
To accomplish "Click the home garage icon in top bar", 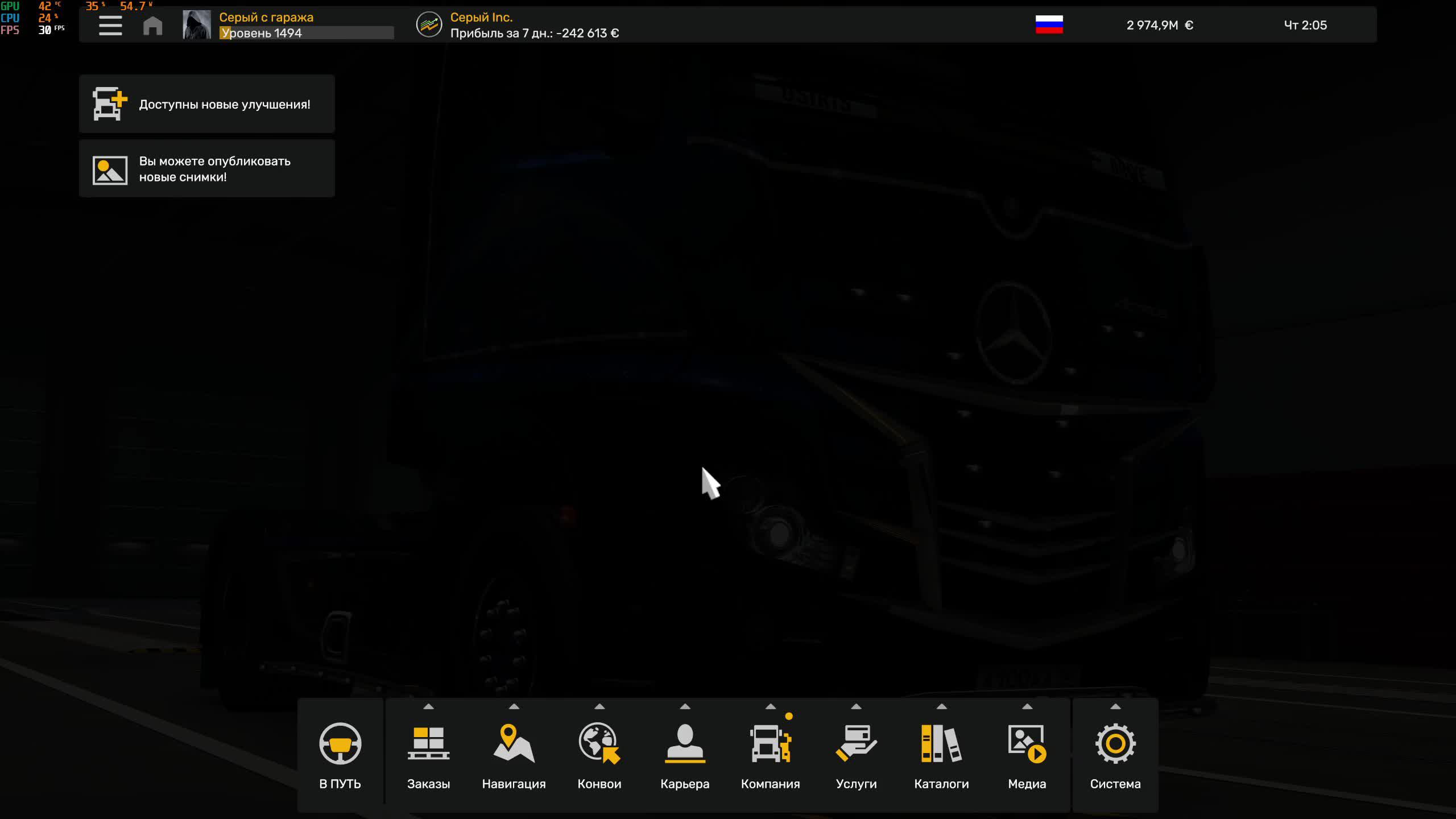I will 152,26.
